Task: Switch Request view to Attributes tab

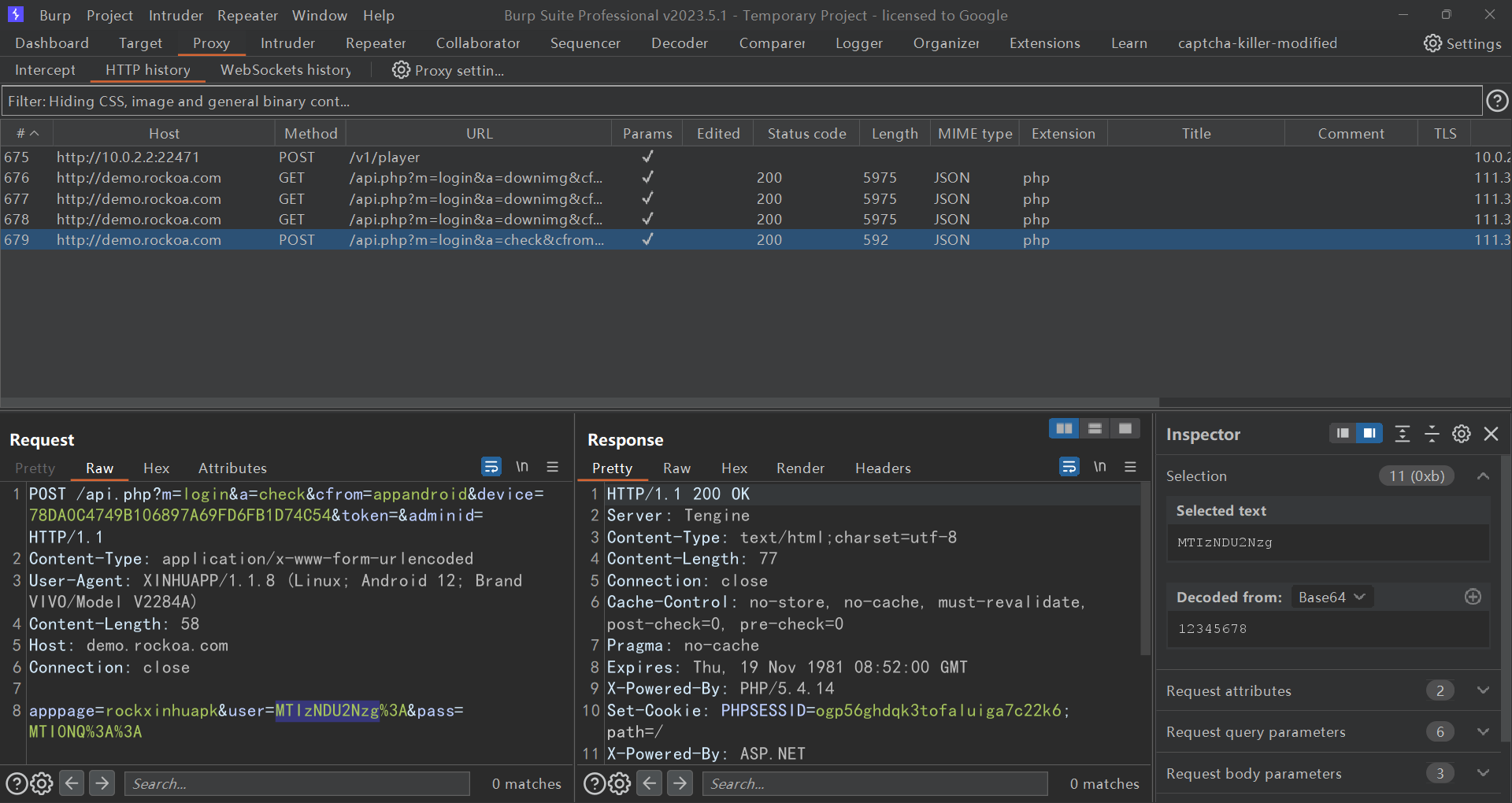Action: pyautogui.click(x=232, y=468)
